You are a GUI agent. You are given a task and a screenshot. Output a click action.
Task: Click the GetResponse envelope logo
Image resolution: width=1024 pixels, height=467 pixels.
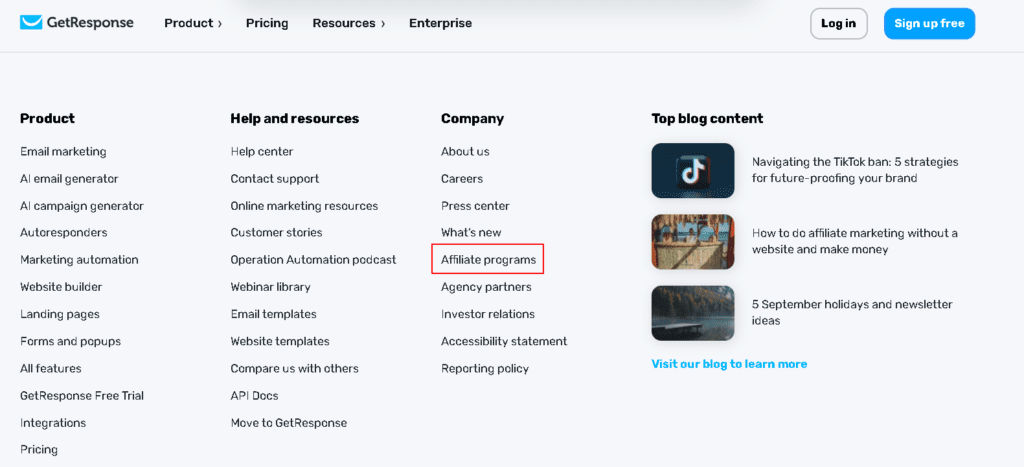pyautogui.click(x=76, y=23)
